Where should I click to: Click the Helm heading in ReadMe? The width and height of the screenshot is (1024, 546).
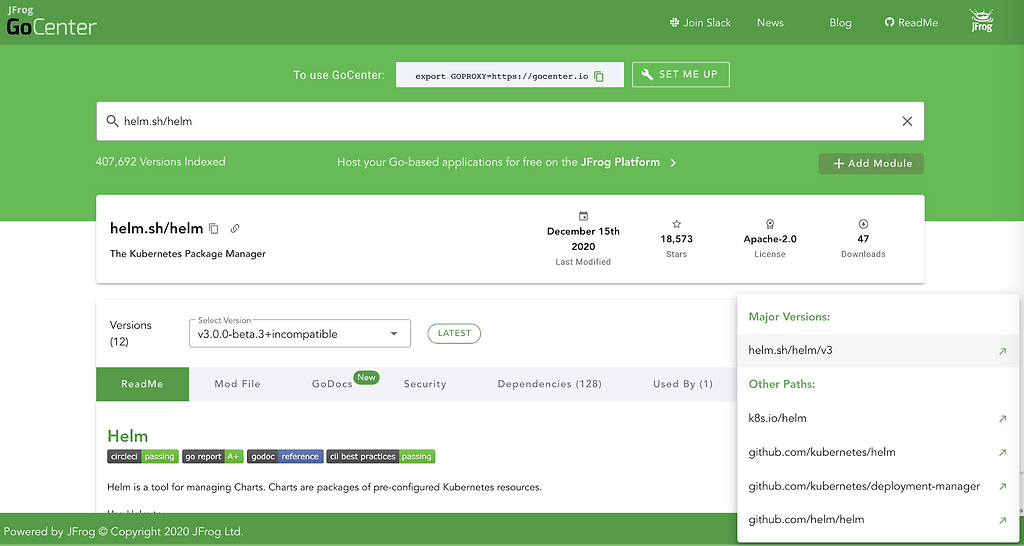pyautogui.click(x=127, y=436)
